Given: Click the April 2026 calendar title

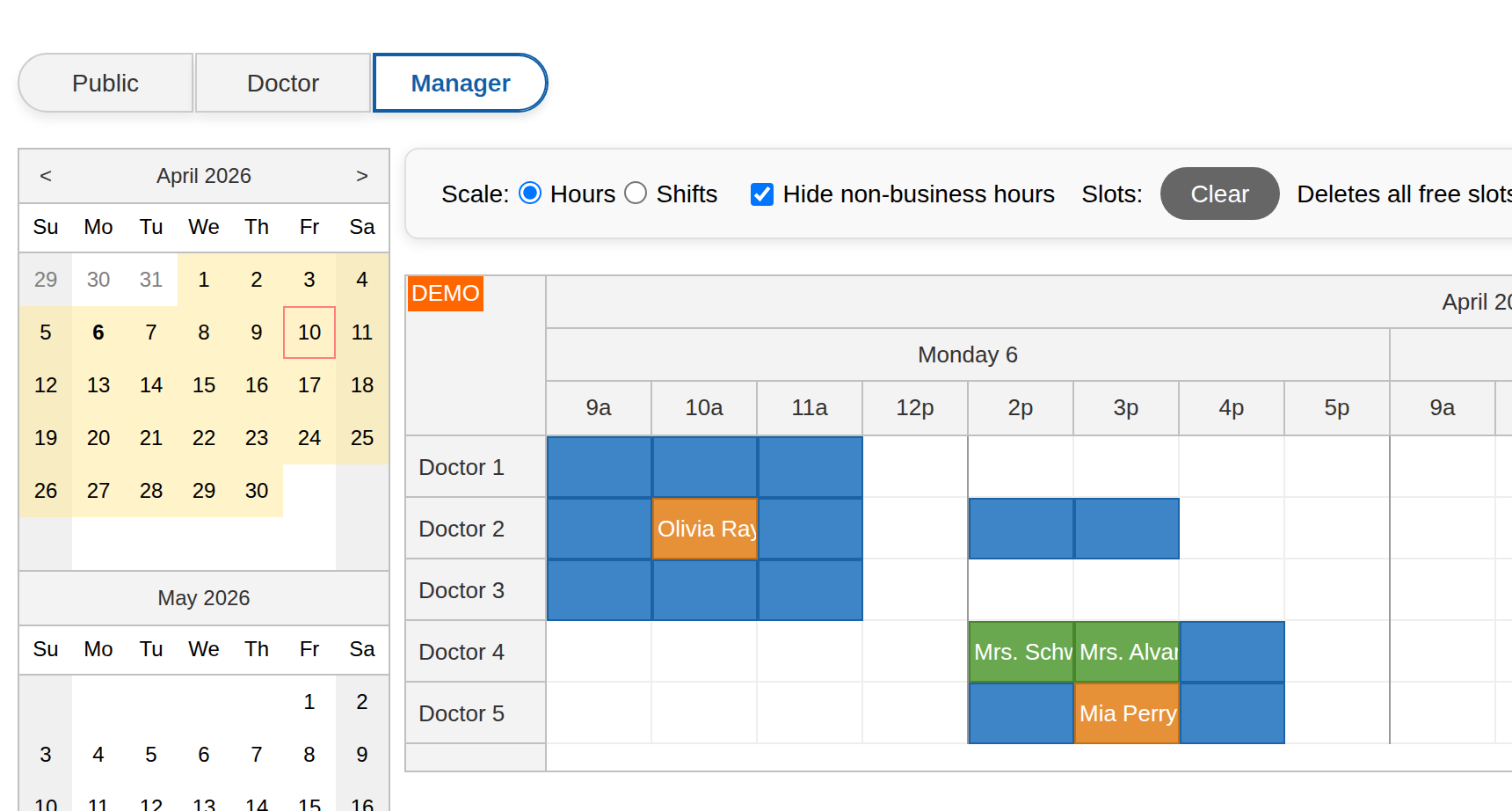Looking at the screenshot, I should [x=203, y=176].
